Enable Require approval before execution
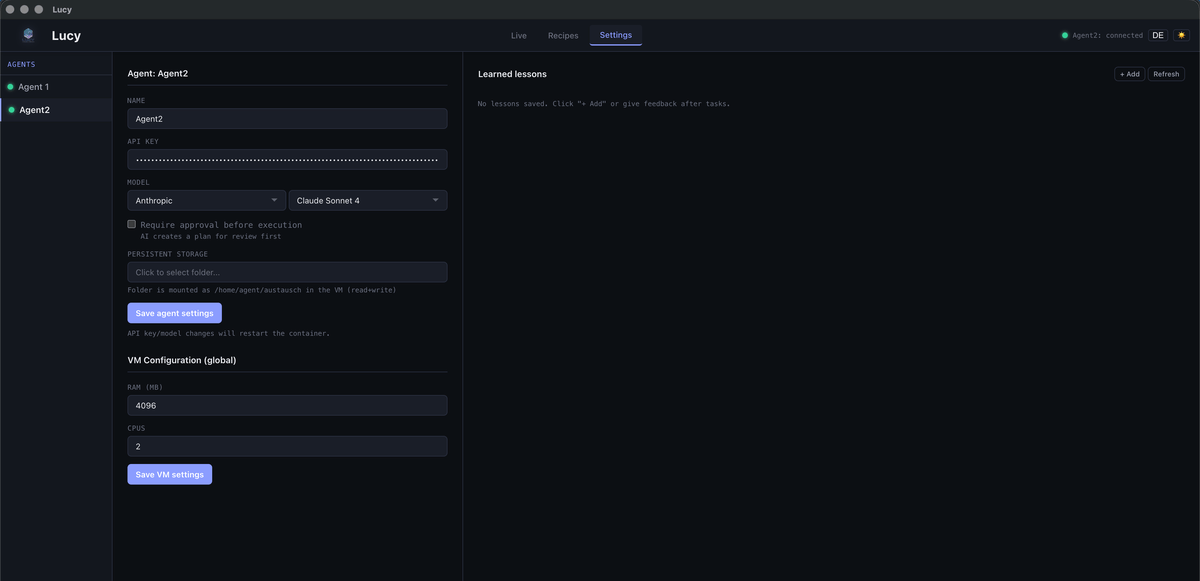1200x581 pixels. [x=131, y=223]
